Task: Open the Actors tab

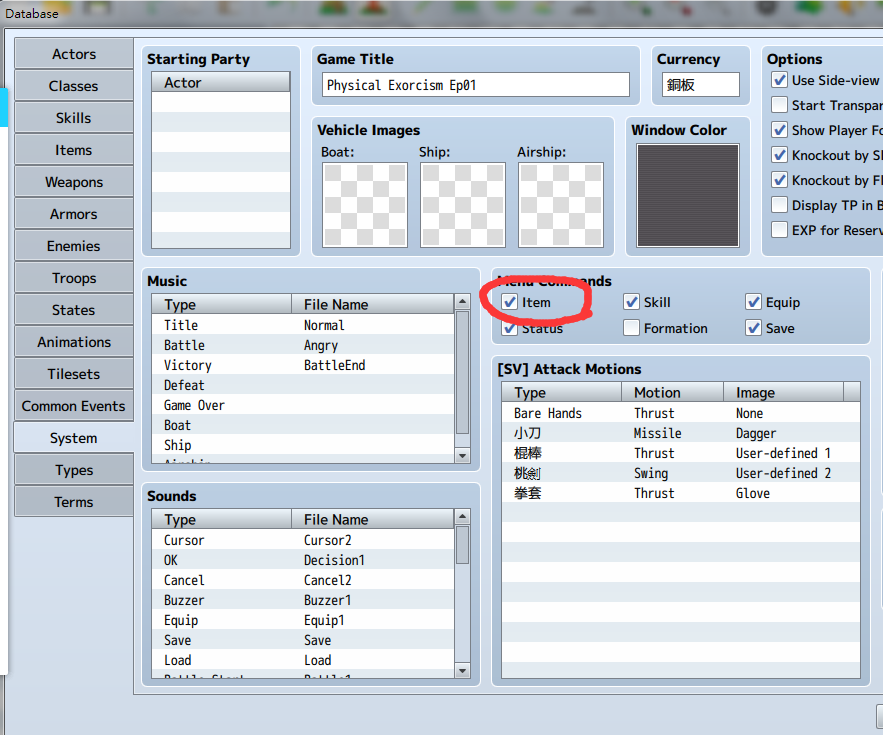Action: coord(74,54)
